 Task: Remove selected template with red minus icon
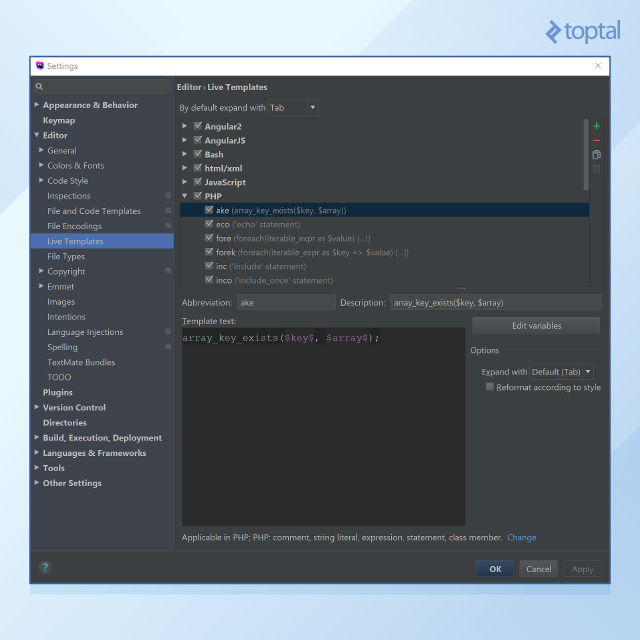[x=596, y=140]
